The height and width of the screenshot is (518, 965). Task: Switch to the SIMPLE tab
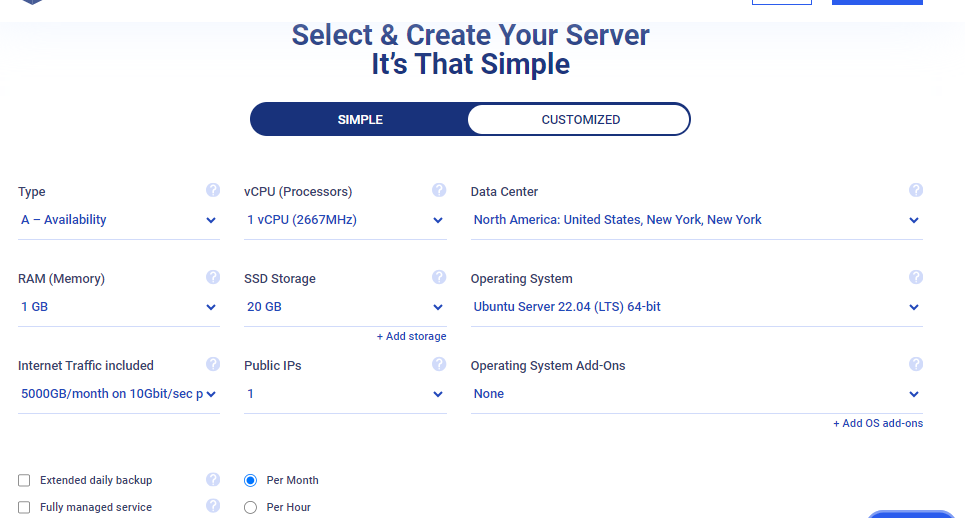click(360, 119)
